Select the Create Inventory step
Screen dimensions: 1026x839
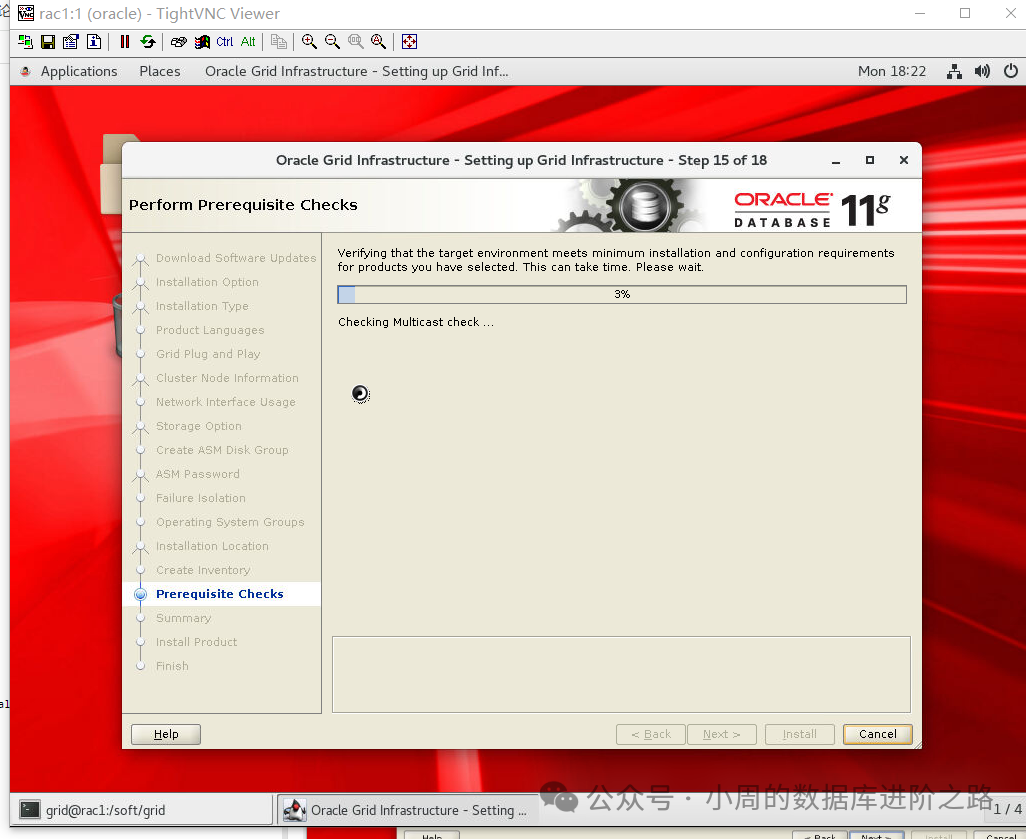[203, 570]
